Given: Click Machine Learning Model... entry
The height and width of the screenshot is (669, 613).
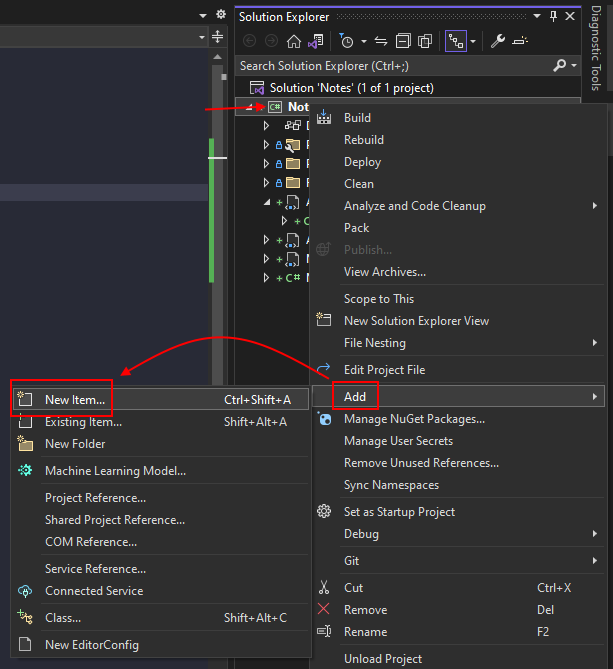Looking at the screenshot, I should pos(161,471).
